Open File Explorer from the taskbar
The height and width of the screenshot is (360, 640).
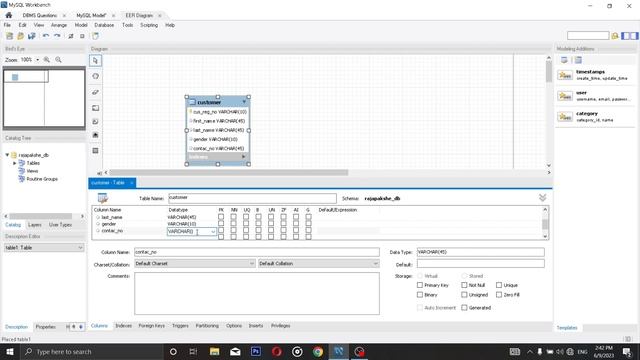point(214,351)
